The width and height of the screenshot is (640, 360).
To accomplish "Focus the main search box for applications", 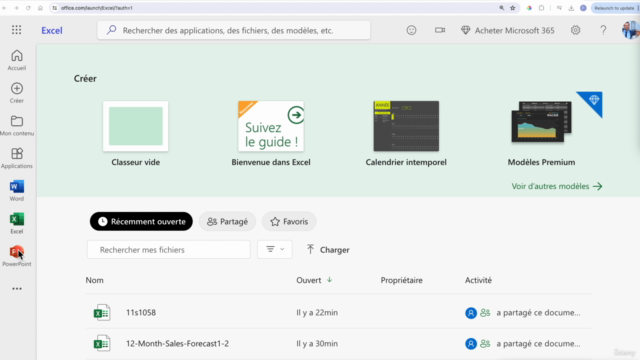I will click(234, 30).
